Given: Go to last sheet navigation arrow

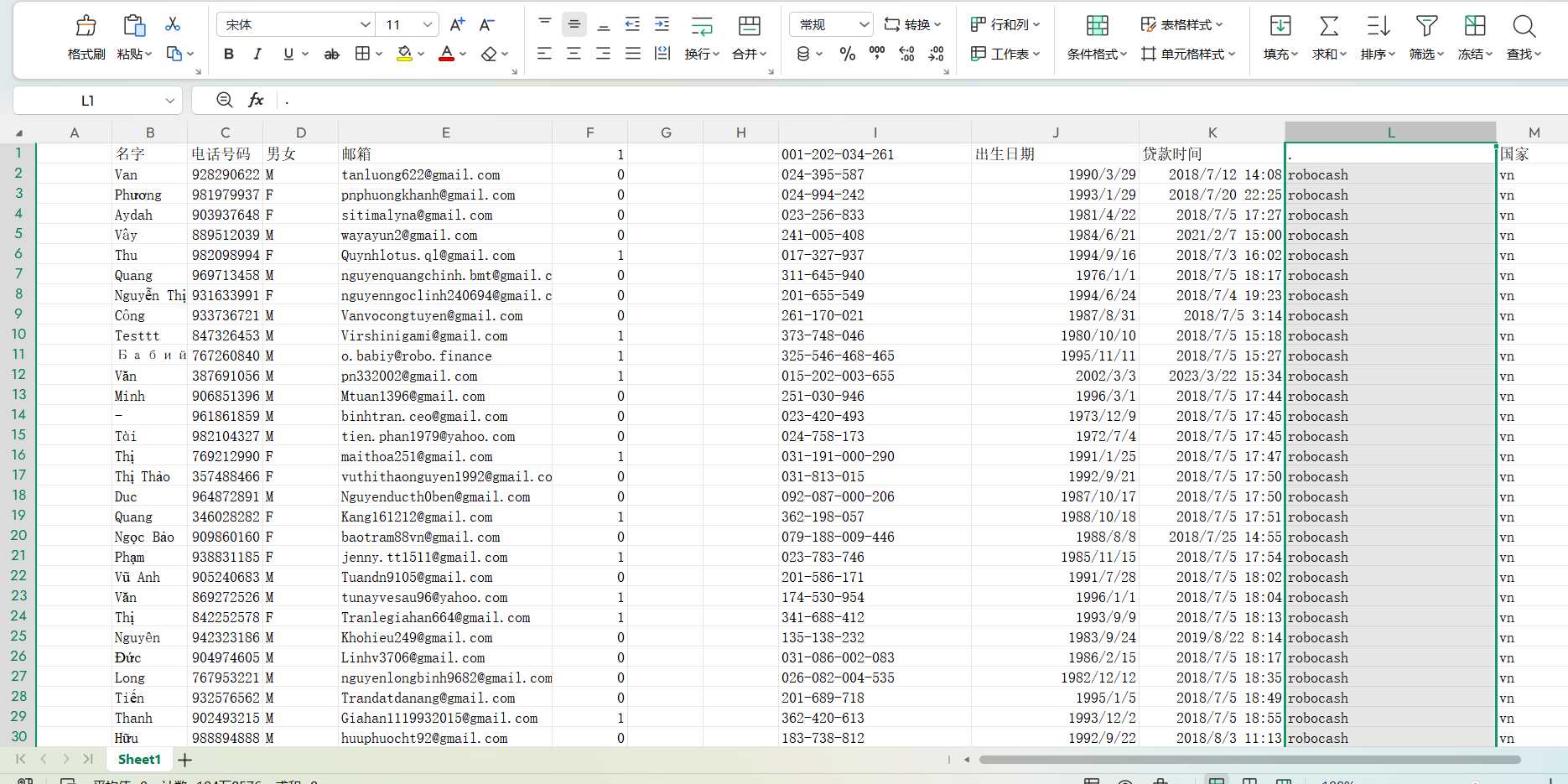Looking at the screenshot, I should point(87,759).
